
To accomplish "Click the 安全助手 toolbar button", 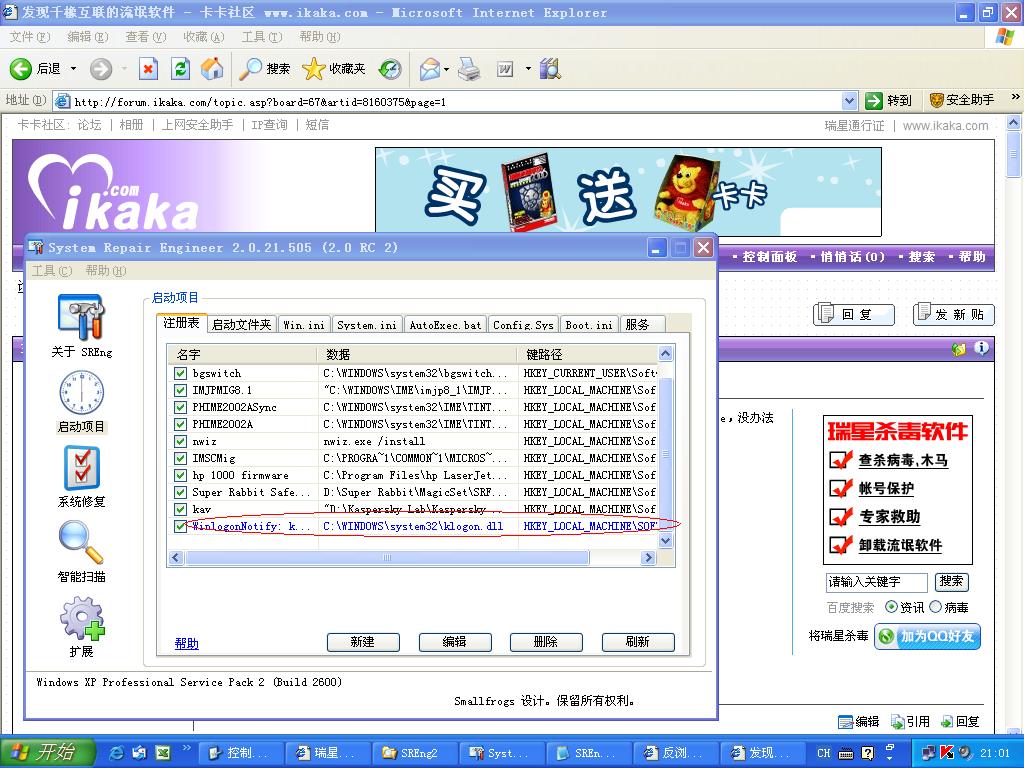I will (961, 100).
